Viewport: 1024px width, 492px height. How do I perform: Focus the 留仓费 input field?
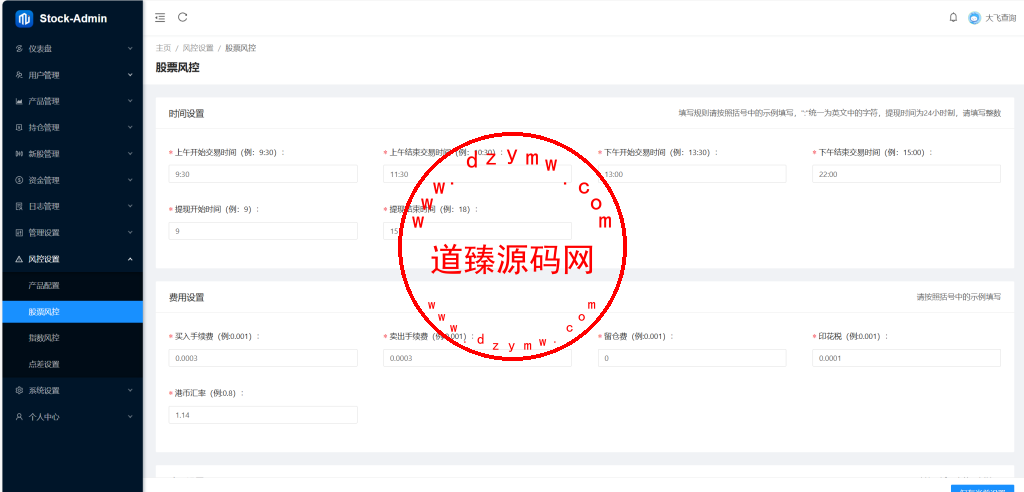coord(692,358)
